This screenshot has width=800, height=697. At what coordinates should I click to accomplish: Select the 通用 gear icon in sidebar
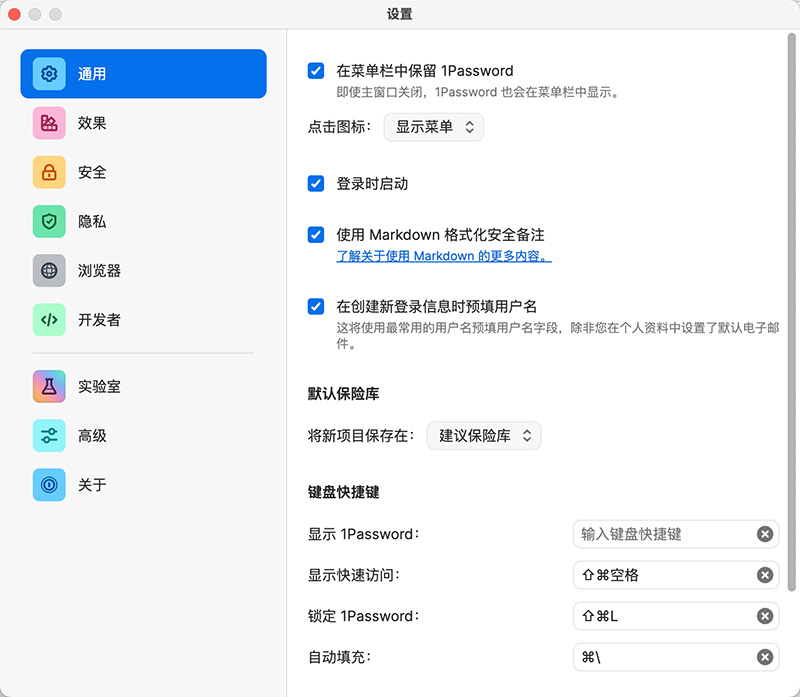point(49,74)
